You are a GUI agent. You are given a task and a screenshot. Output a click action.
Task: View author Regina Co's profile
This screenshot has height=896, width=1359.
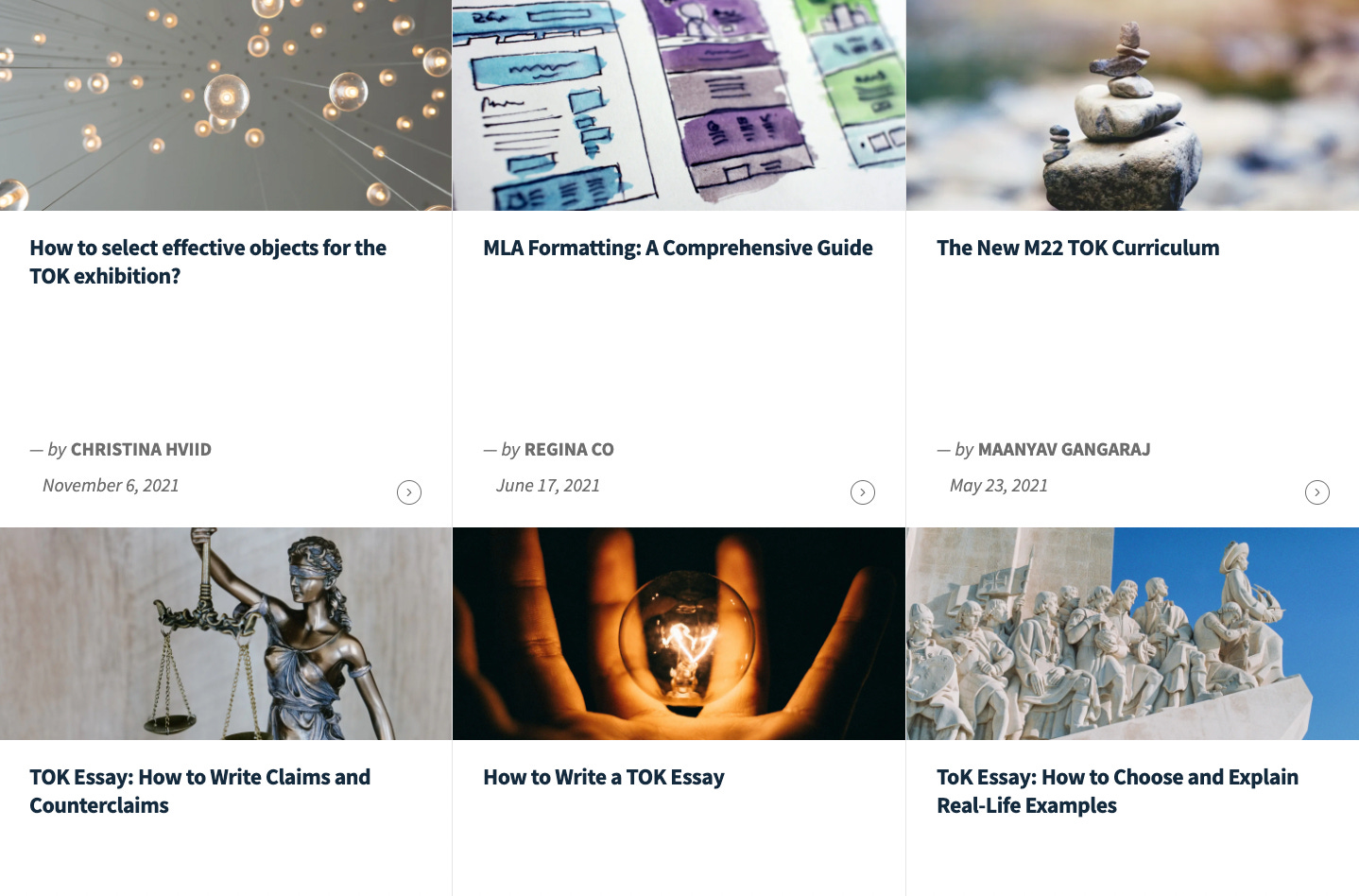pyautogui.click(x=569, y=450)
